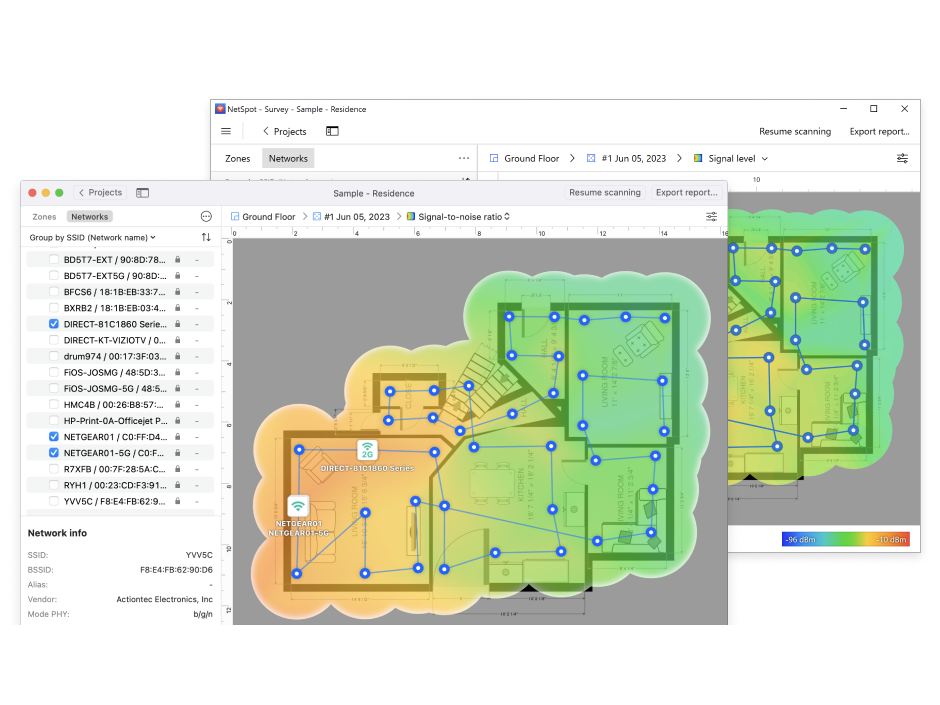Go back to Projects in Windows window
This screenshot has width=940, height=705.
click(285, 131)
